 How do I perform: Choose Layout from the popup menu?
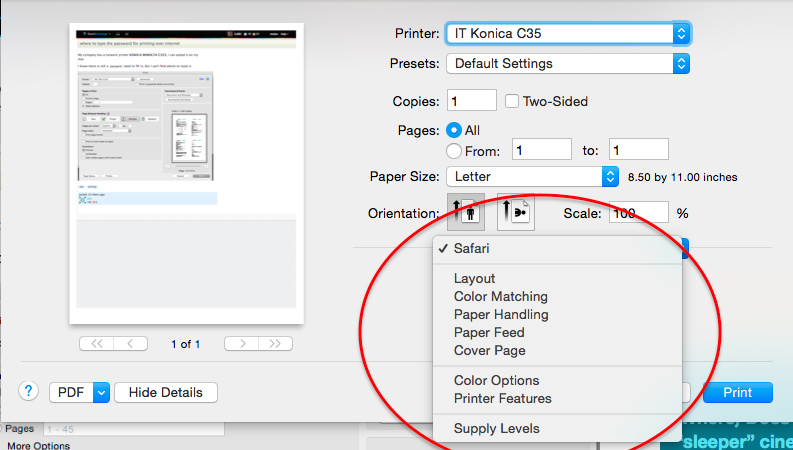click(x=474, y=278)
